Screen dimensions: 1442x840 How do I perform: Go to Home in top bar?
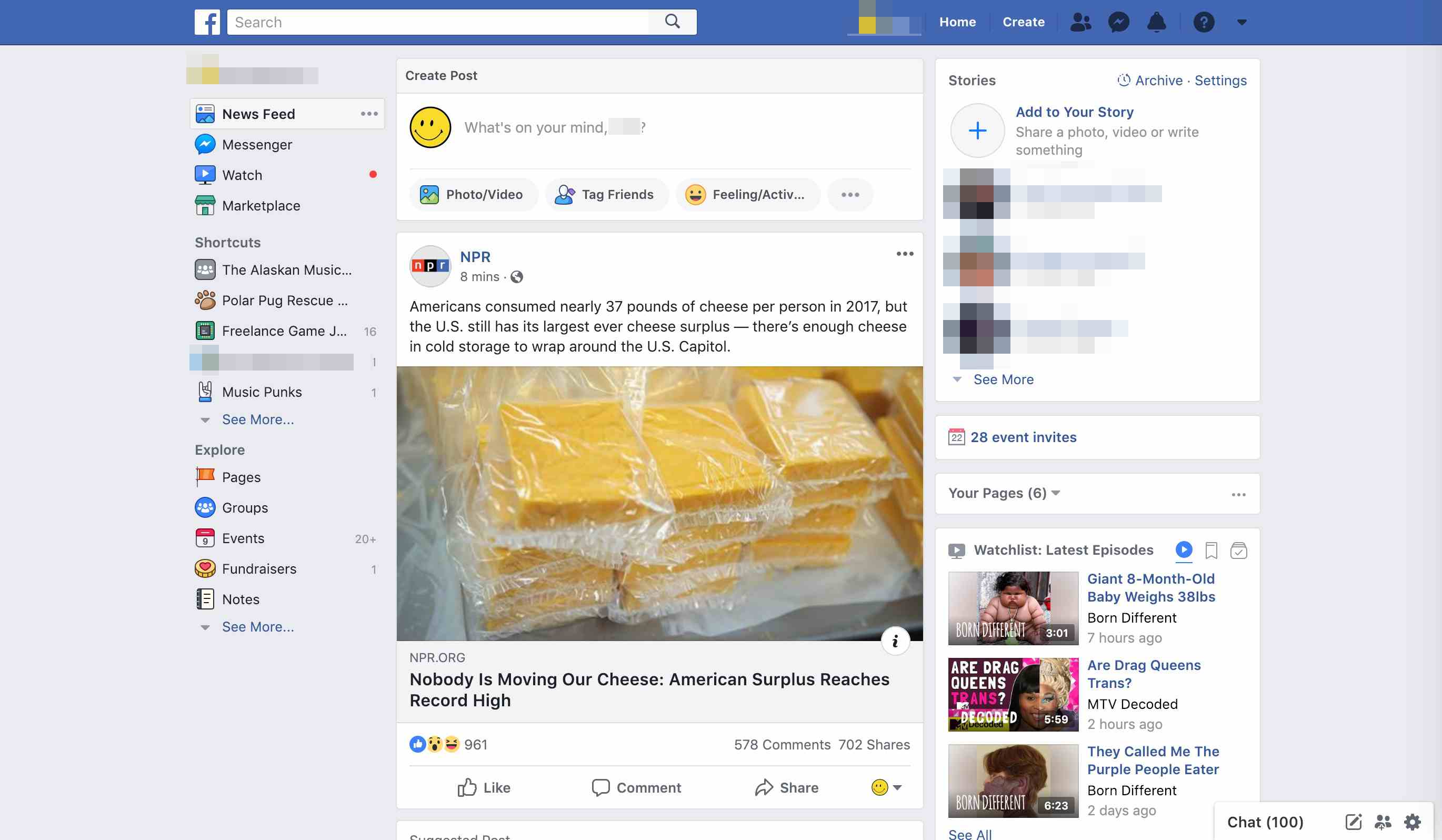[x=957, y=22]
